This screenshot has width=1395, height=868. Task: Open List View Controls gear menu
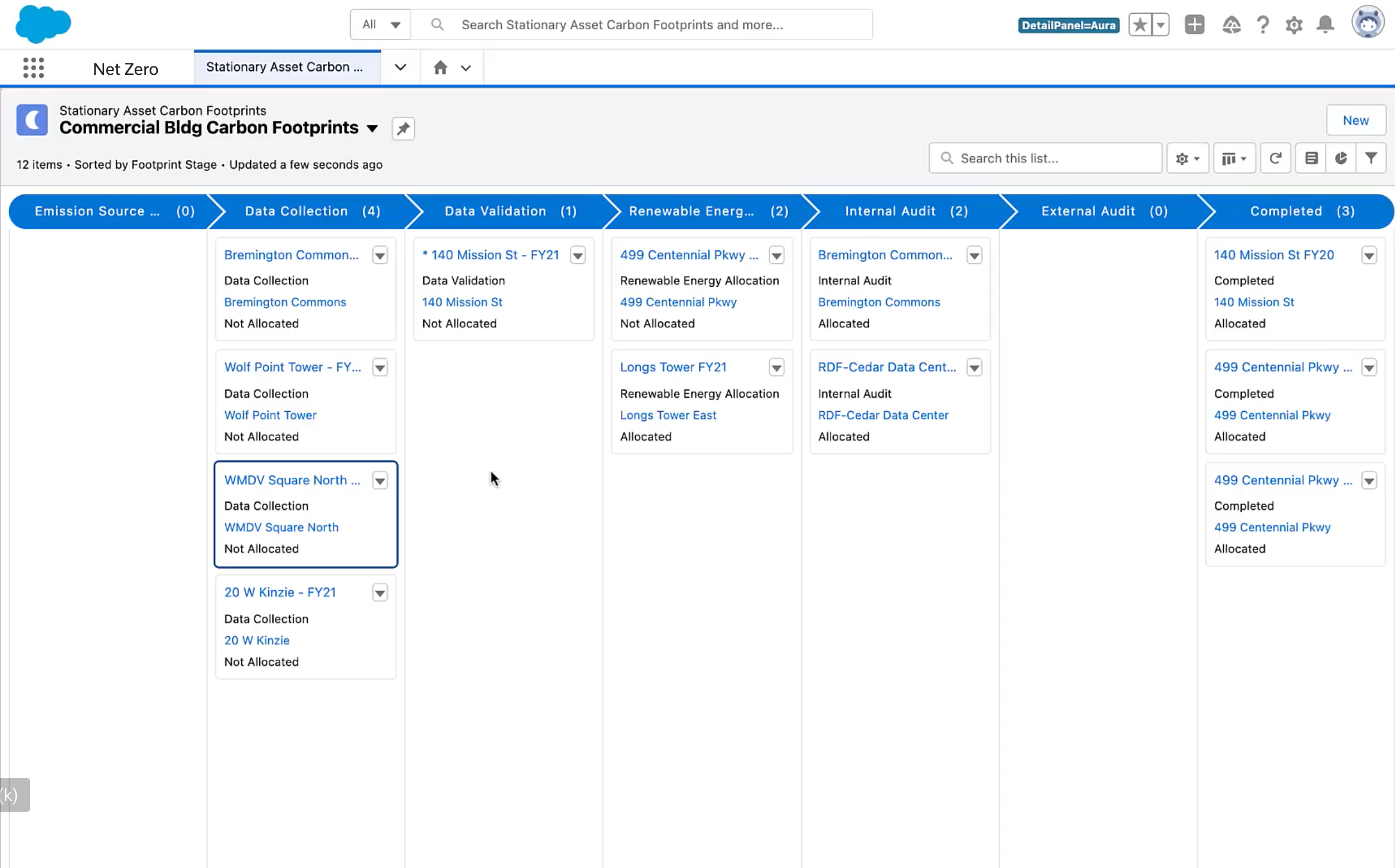click(1187, 158)
